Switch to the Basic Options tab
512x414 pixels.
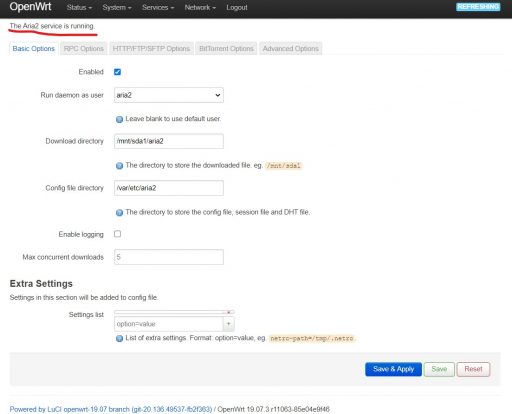coord(34,49)
